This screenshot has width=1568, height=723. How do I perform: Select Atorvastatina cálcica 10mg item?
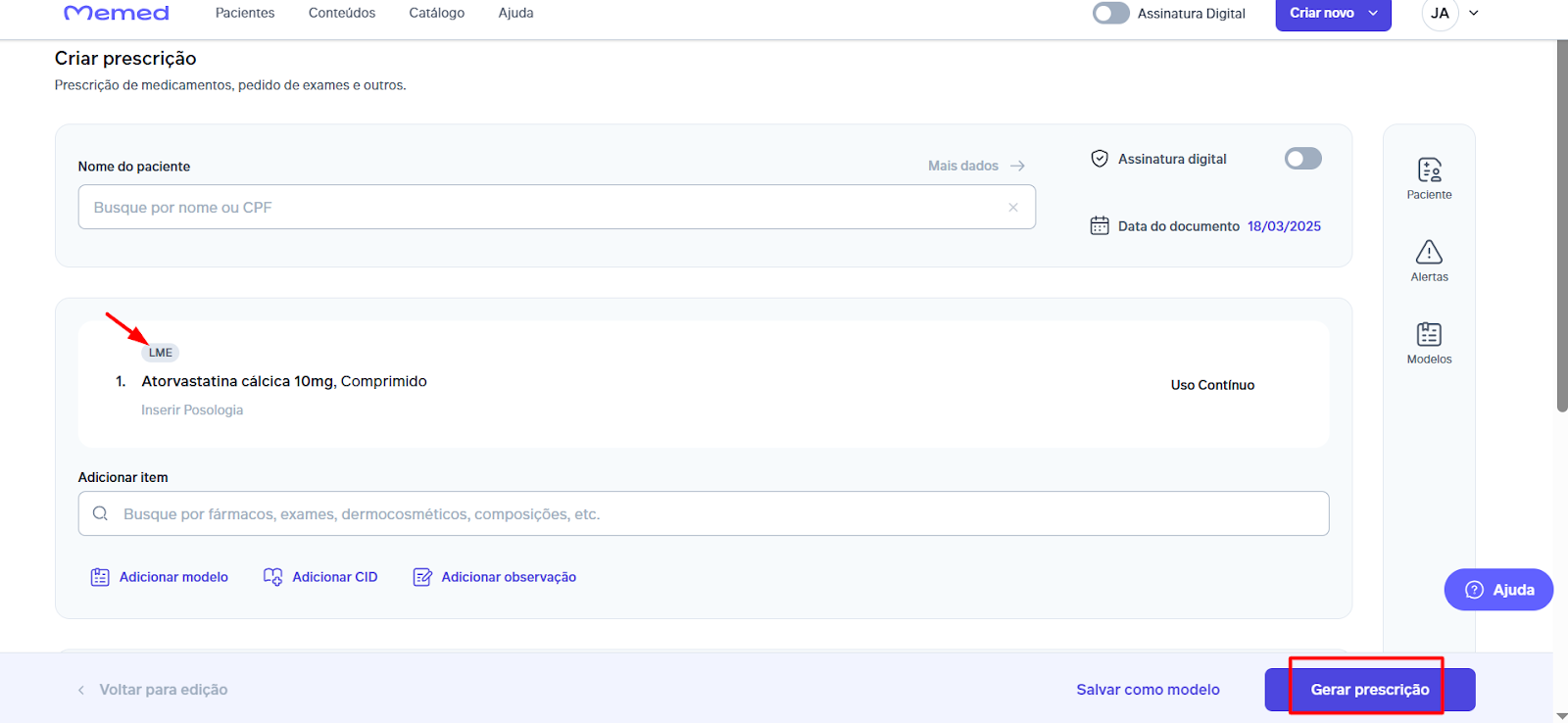point(284,381)
